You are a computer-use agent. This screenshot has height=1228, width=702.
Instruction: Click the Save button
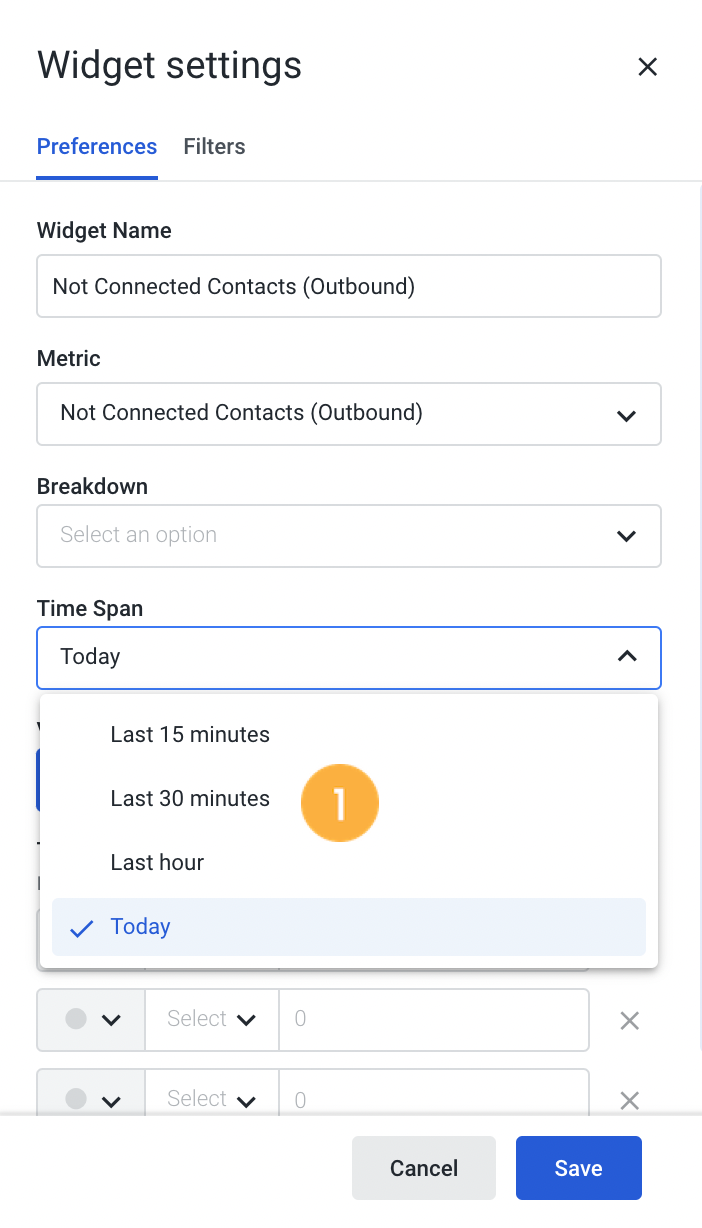pos(579,1168)
